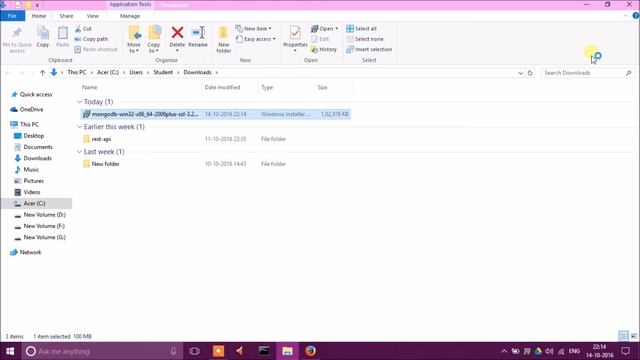Click Cortana Ask me anything box
This screenshot has height=360, width=640.
point(102,351)
